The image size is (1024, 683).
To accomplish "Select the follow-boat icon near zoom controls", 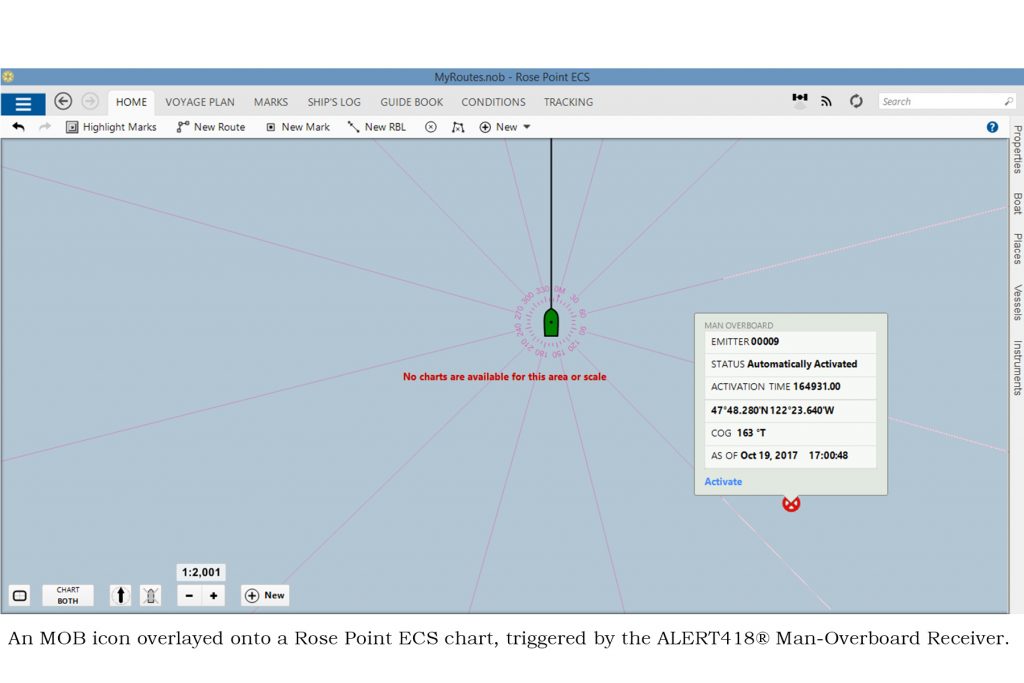I will pyautogui.click(x=150, y=594).
